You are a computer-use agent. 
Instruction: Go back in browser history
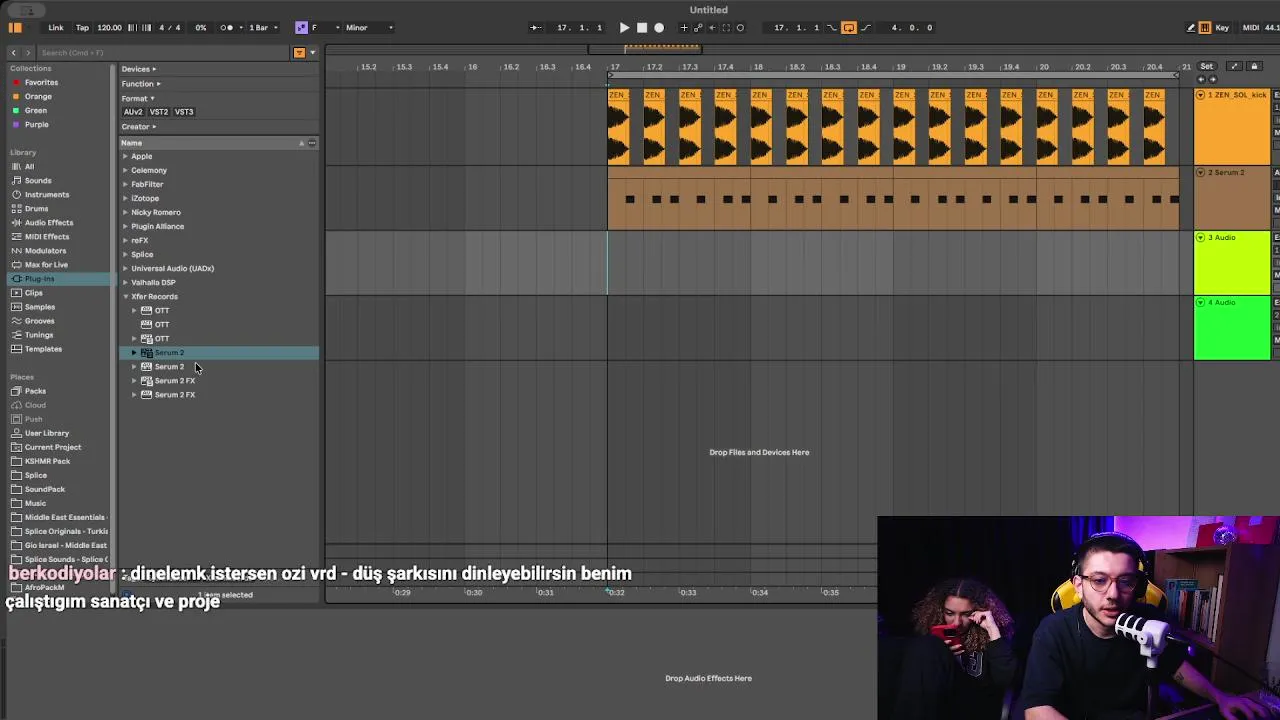(13, 52)
